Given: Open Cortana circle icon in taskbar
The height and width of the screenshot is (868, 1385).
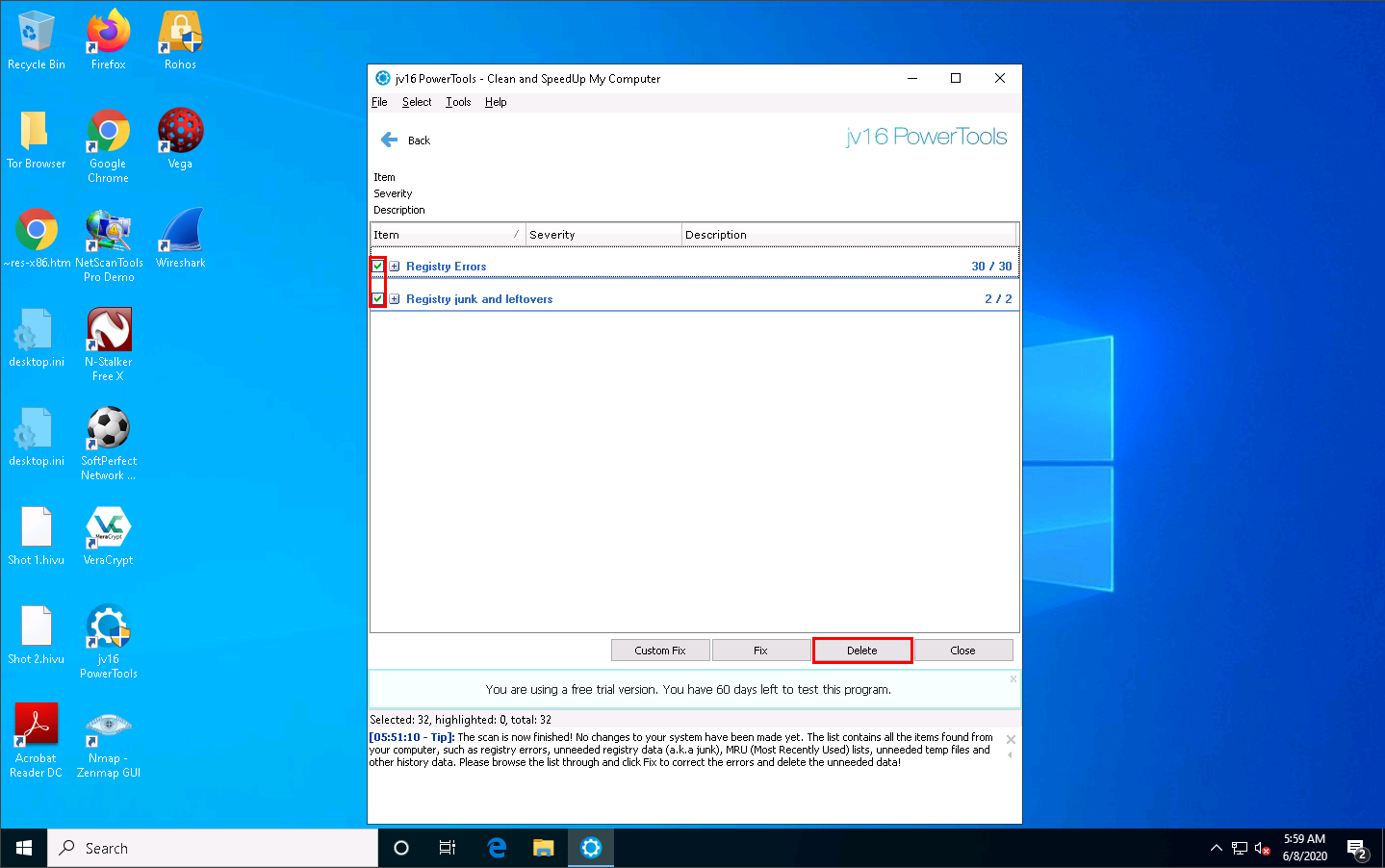Looking at the screenshot, I should 401,848.
